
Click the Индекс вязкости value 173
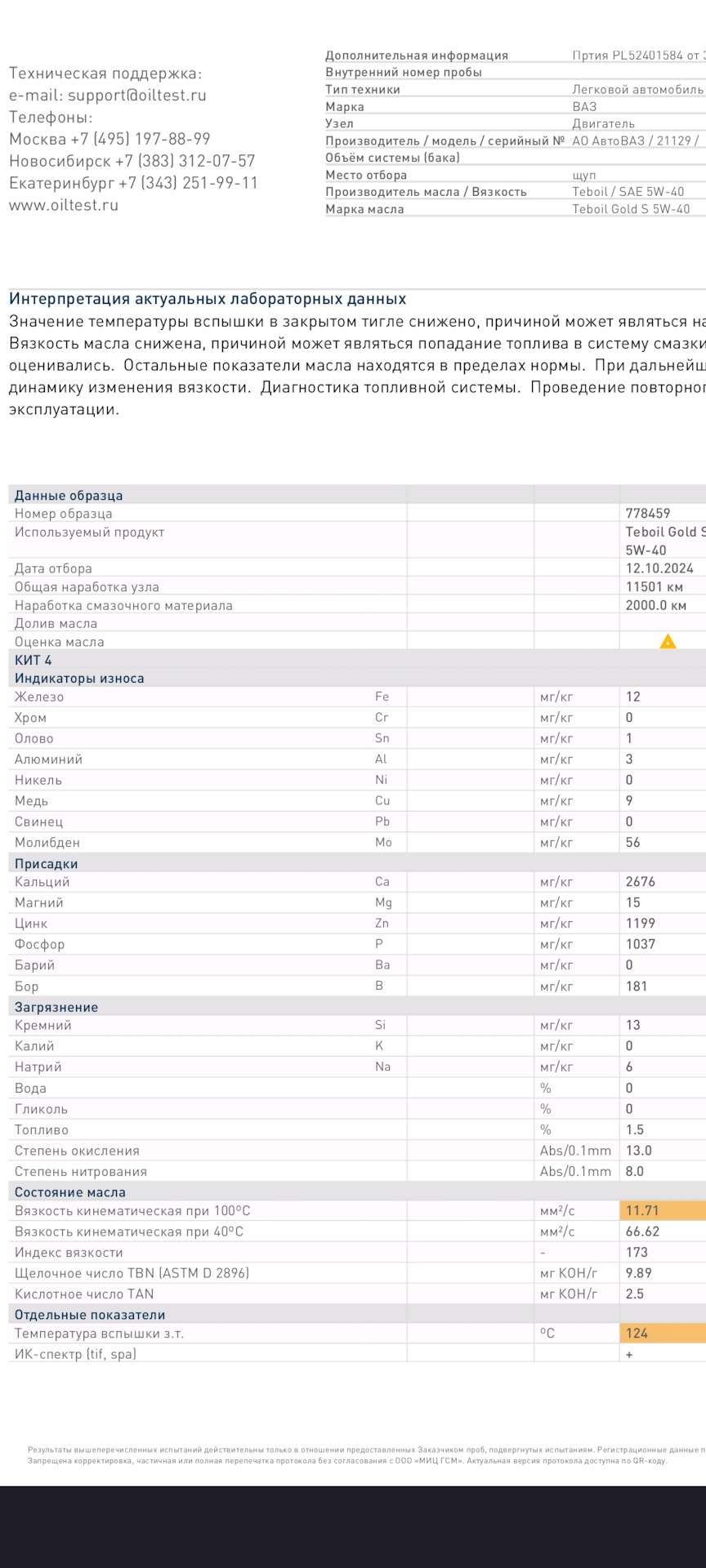pos(637,1253)
